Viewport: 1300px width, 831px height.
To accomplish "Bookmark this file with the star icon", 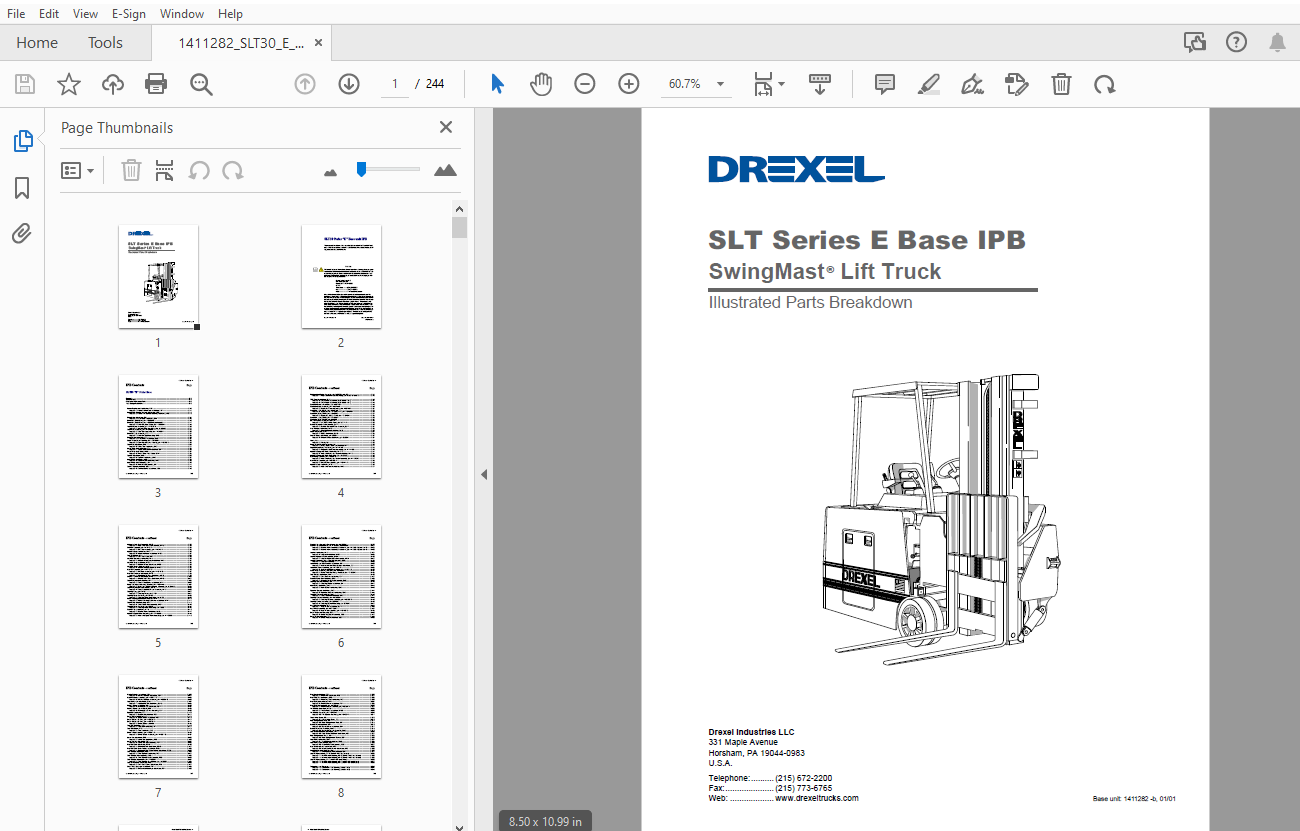I will 69,84.
